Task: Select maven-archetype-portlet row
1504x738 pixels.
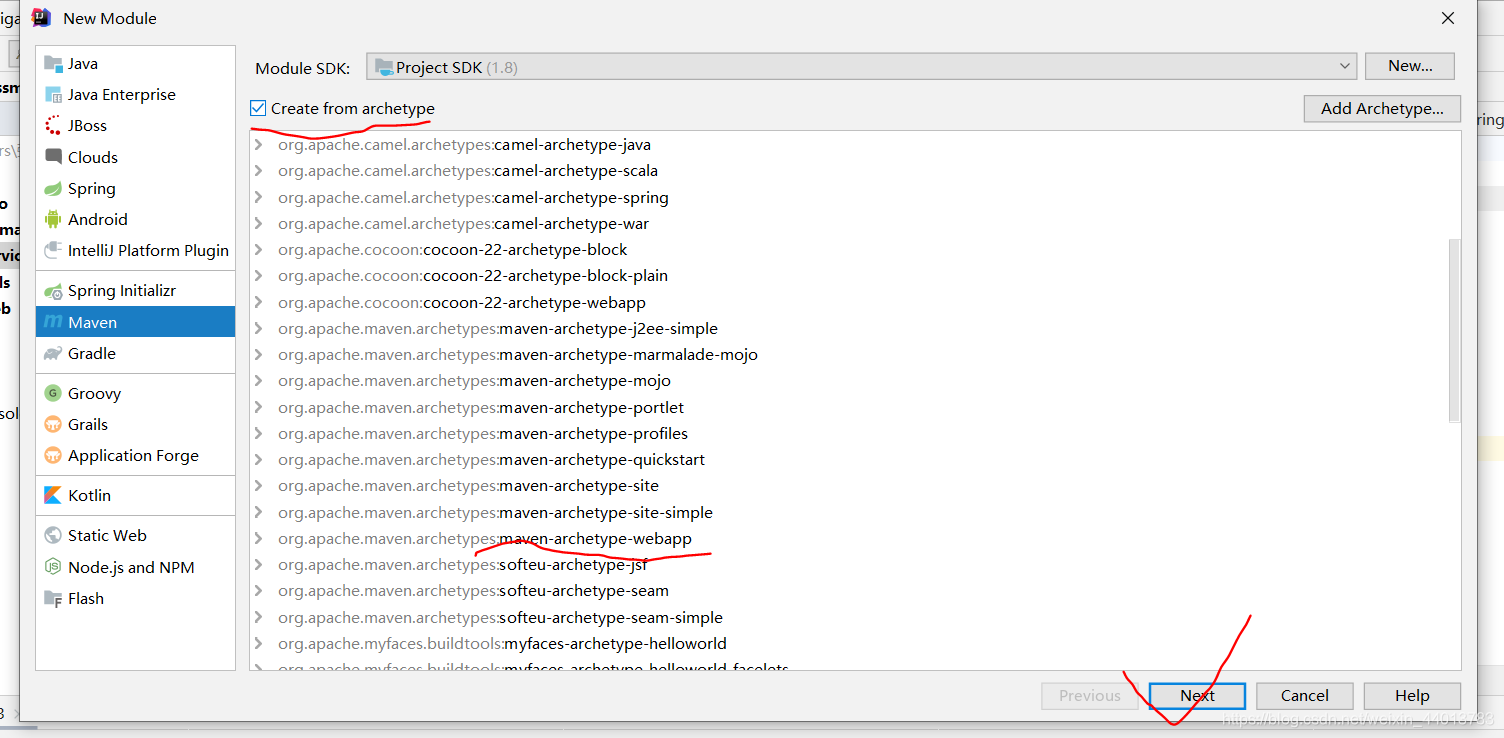Action: click(x=855, y=407)
